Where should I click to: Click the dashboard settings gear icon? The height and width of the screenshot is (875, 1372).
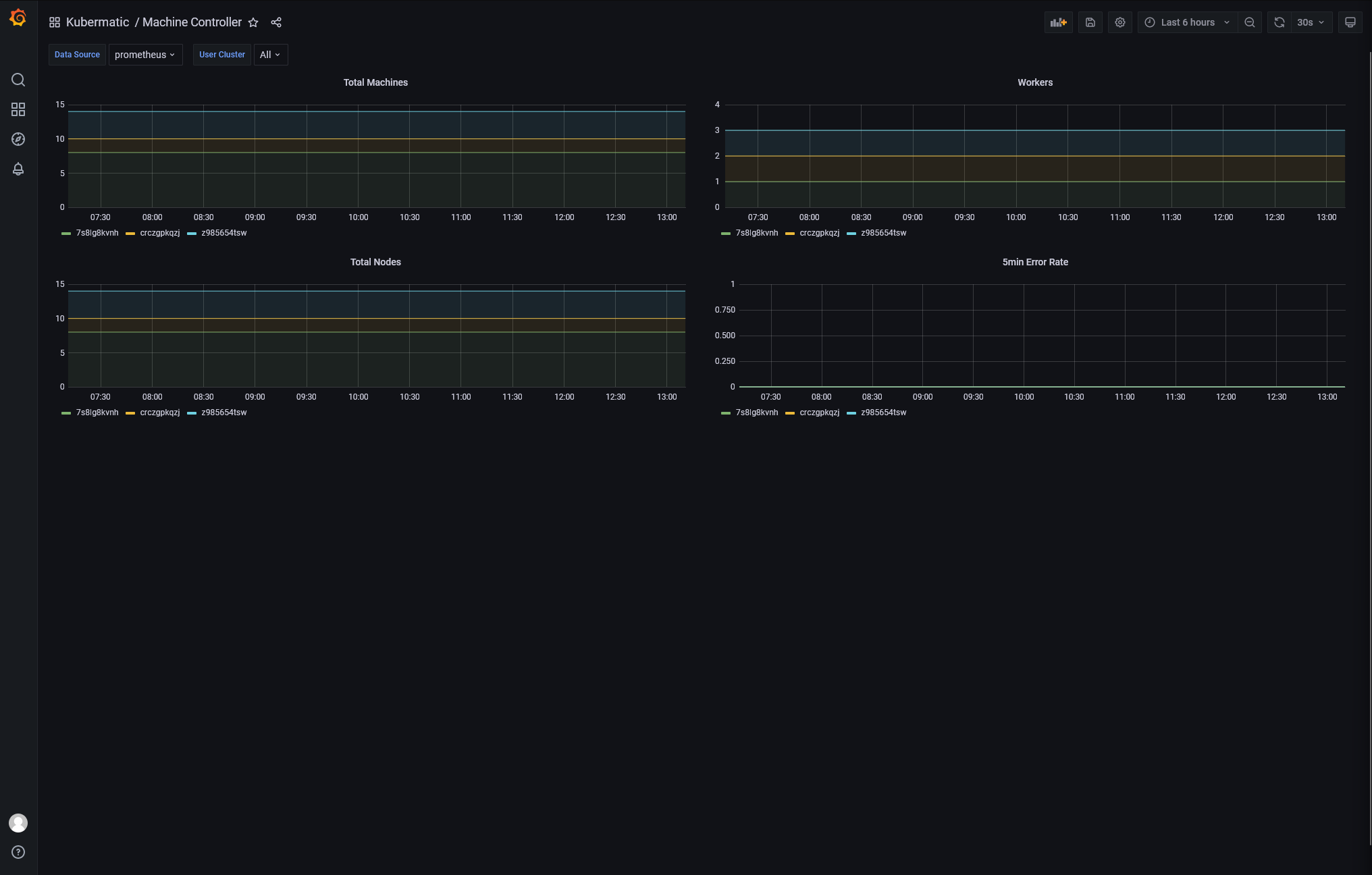point(1120,22)
